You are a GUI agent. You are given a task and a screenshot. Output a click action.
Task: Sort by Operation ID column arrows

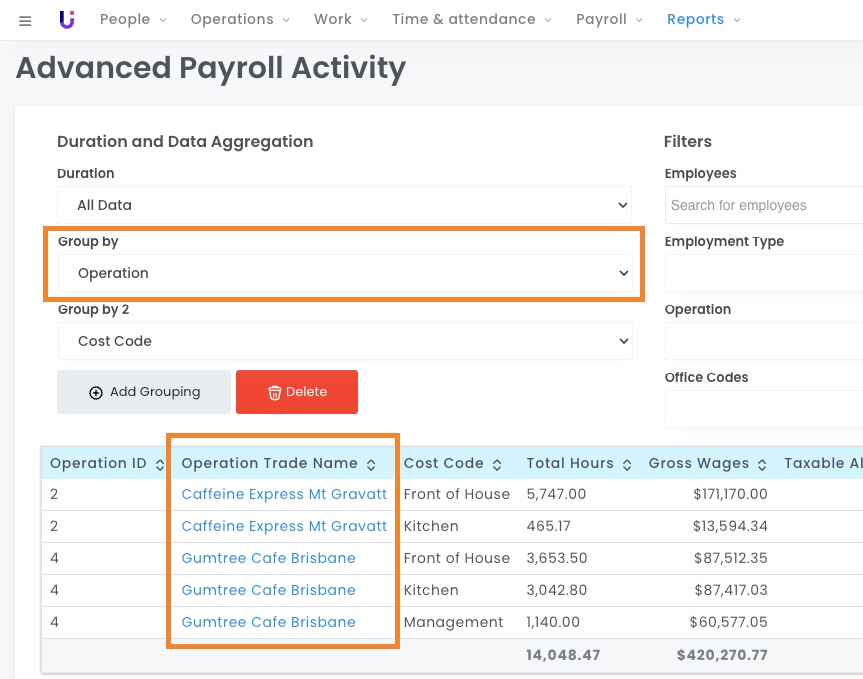point(158,464)
